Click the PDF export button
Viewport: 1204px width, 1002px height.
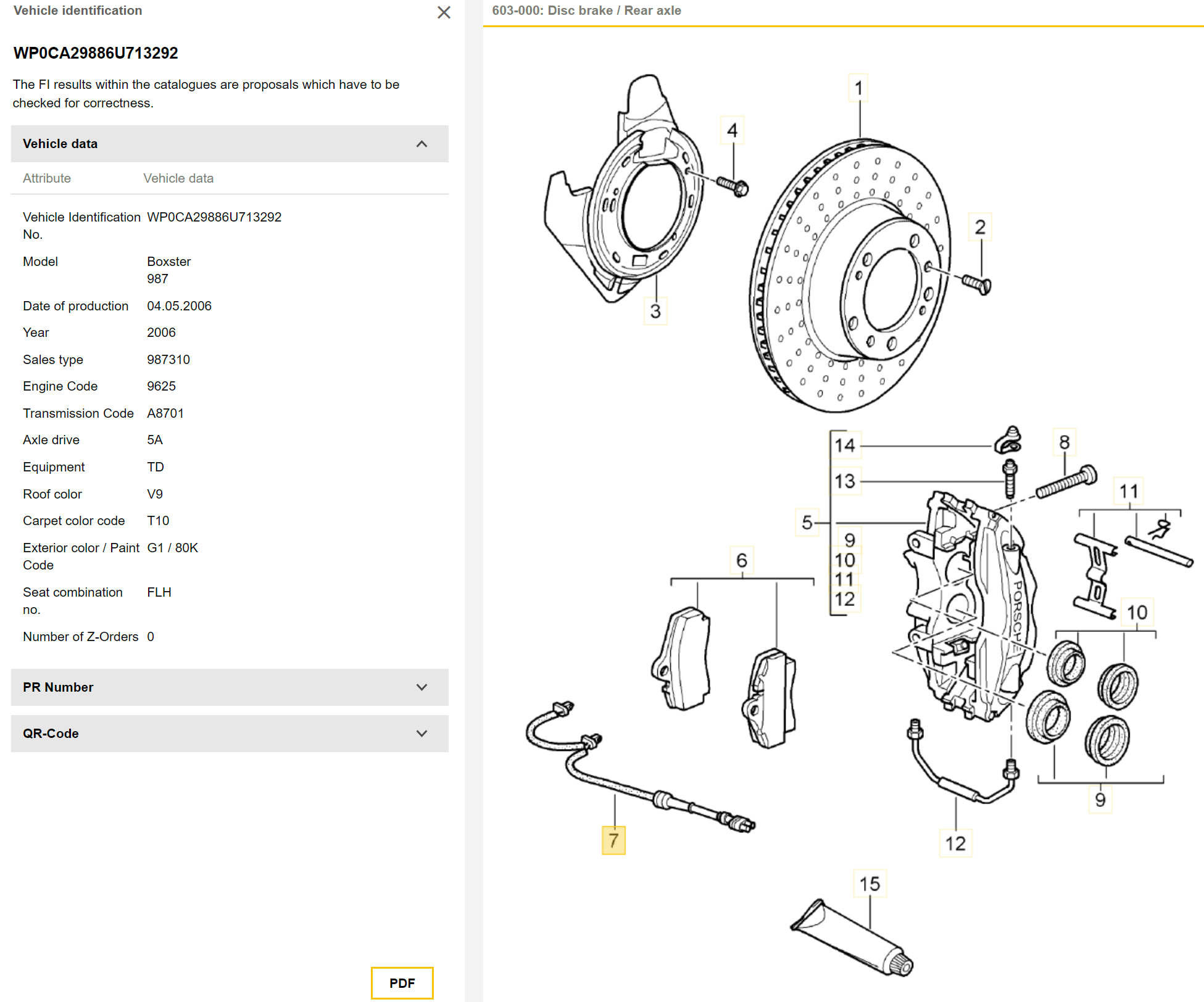pyautogui.click(x=402, y=983)
